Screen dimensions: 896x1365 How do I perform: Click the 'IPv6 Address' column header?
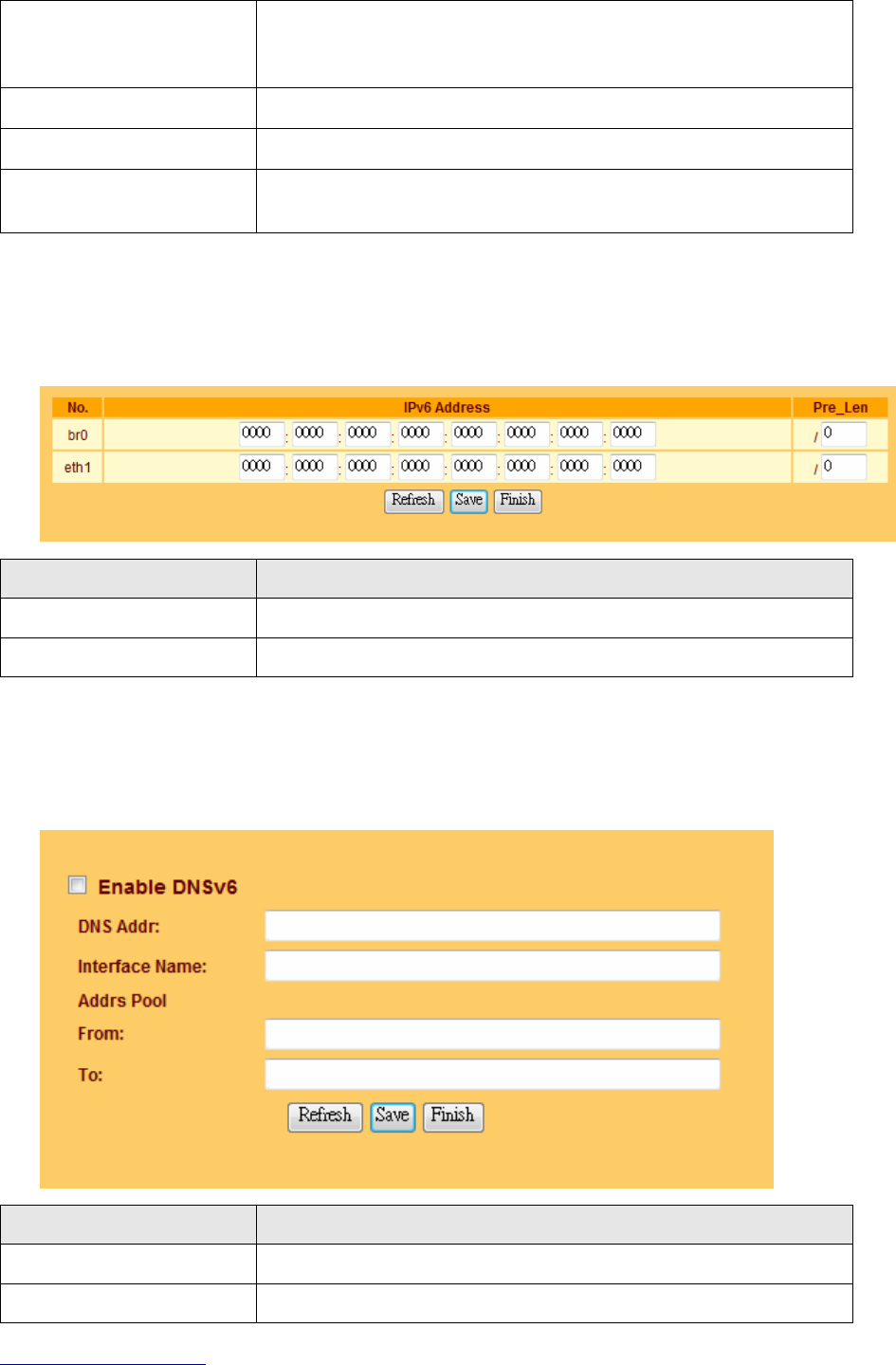coord(447,408)
